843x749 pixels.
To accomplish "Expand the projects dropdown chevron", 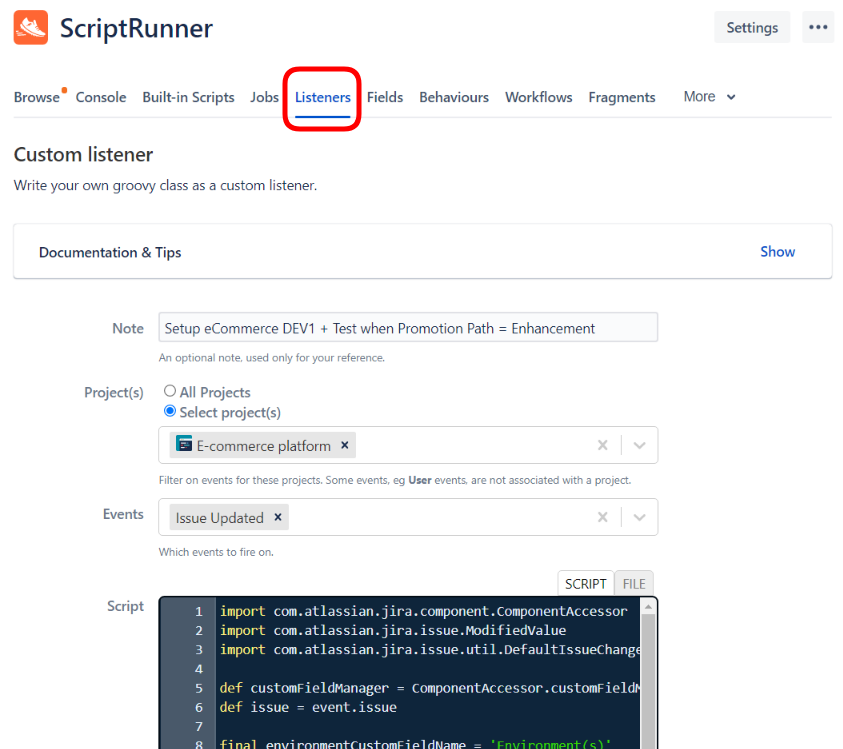I will [x=639, y=446].
